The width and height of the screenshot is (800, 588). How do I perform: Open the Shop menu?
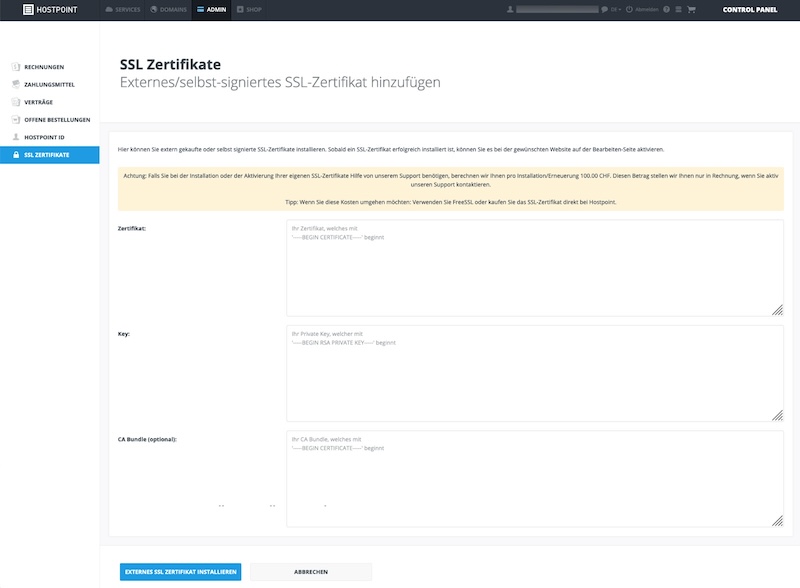point(249,10)
